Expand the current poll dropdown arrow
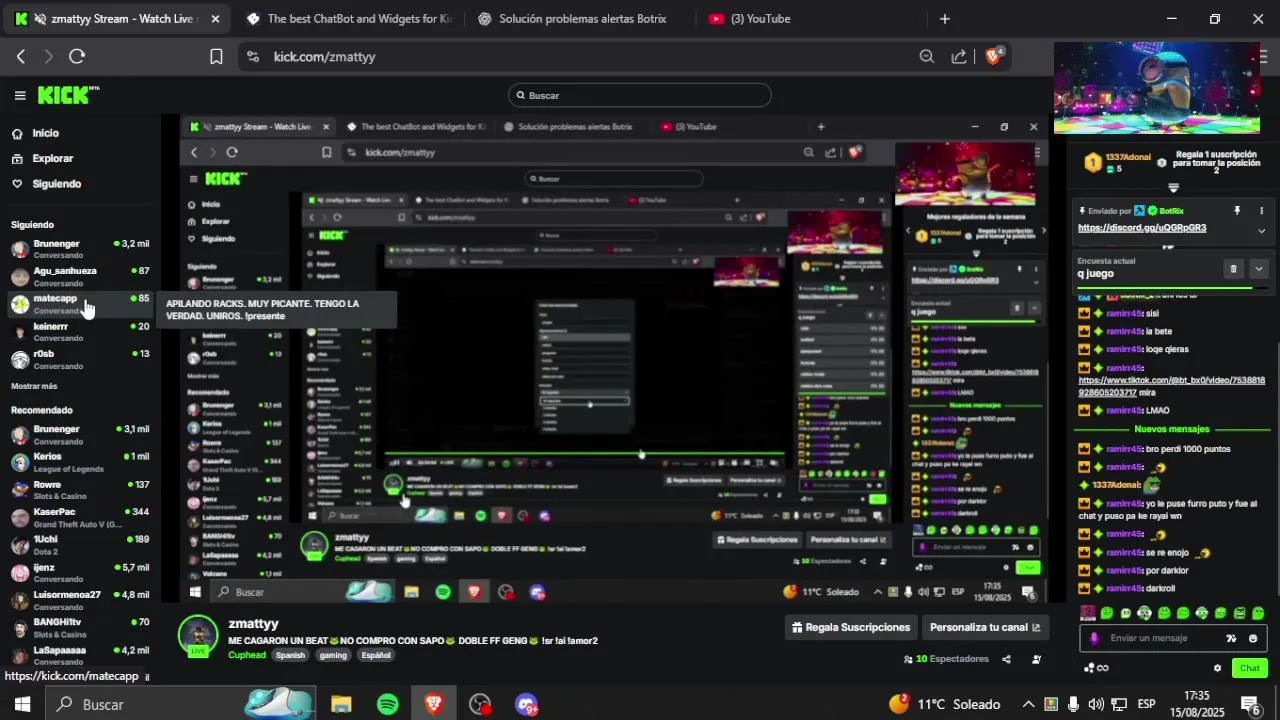Image resolution: width=1280 pixels, height=720 pixels. tap(1258, 269)
